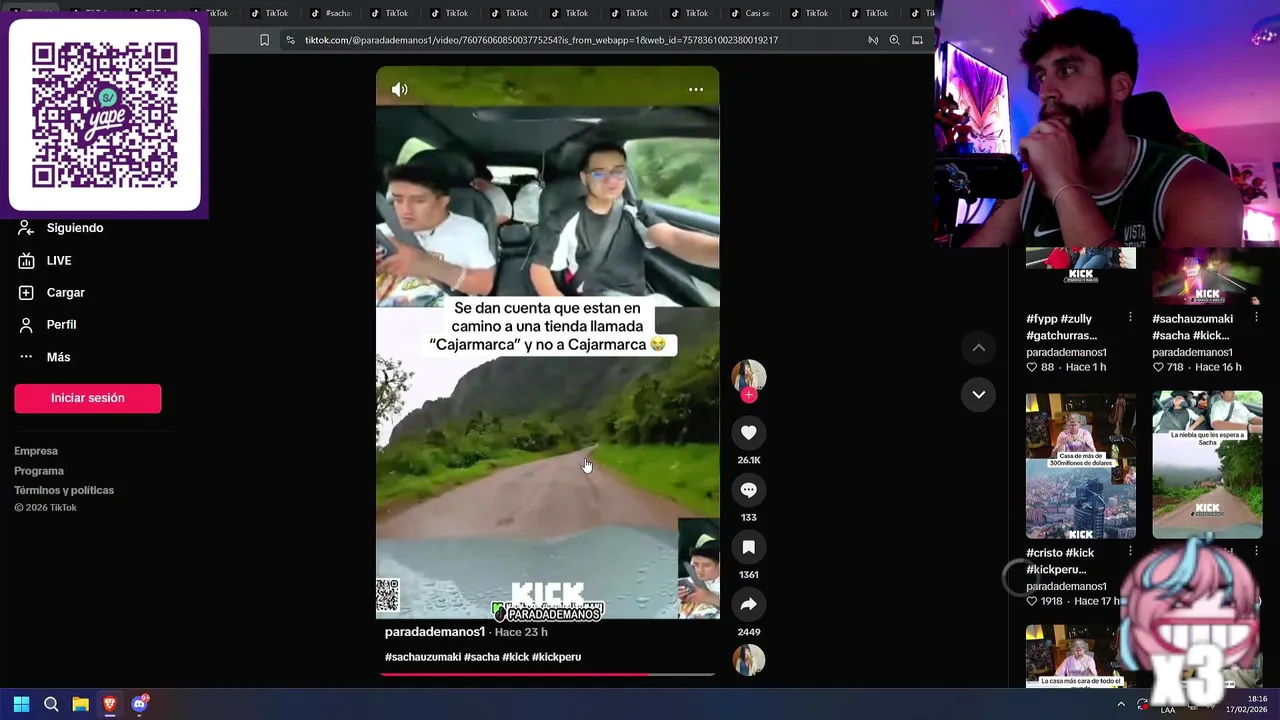This screenshot has height=720, width=1280.
Task: Switch to the Casi se browser tab
Action: point(750,13)
